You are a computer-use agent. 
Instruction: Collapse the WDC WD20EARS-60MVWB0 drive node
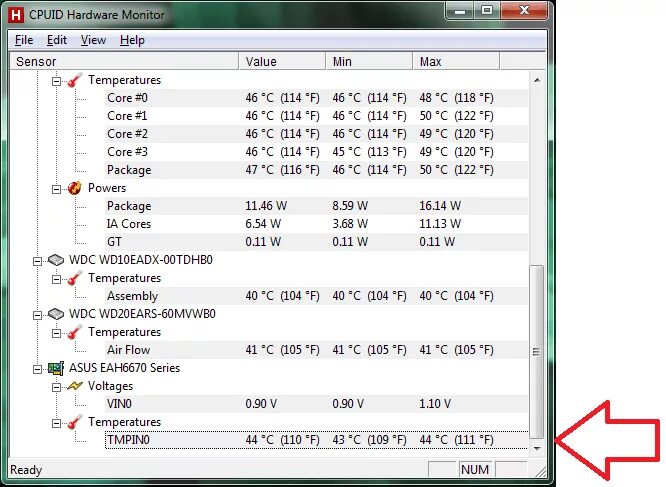37,315
